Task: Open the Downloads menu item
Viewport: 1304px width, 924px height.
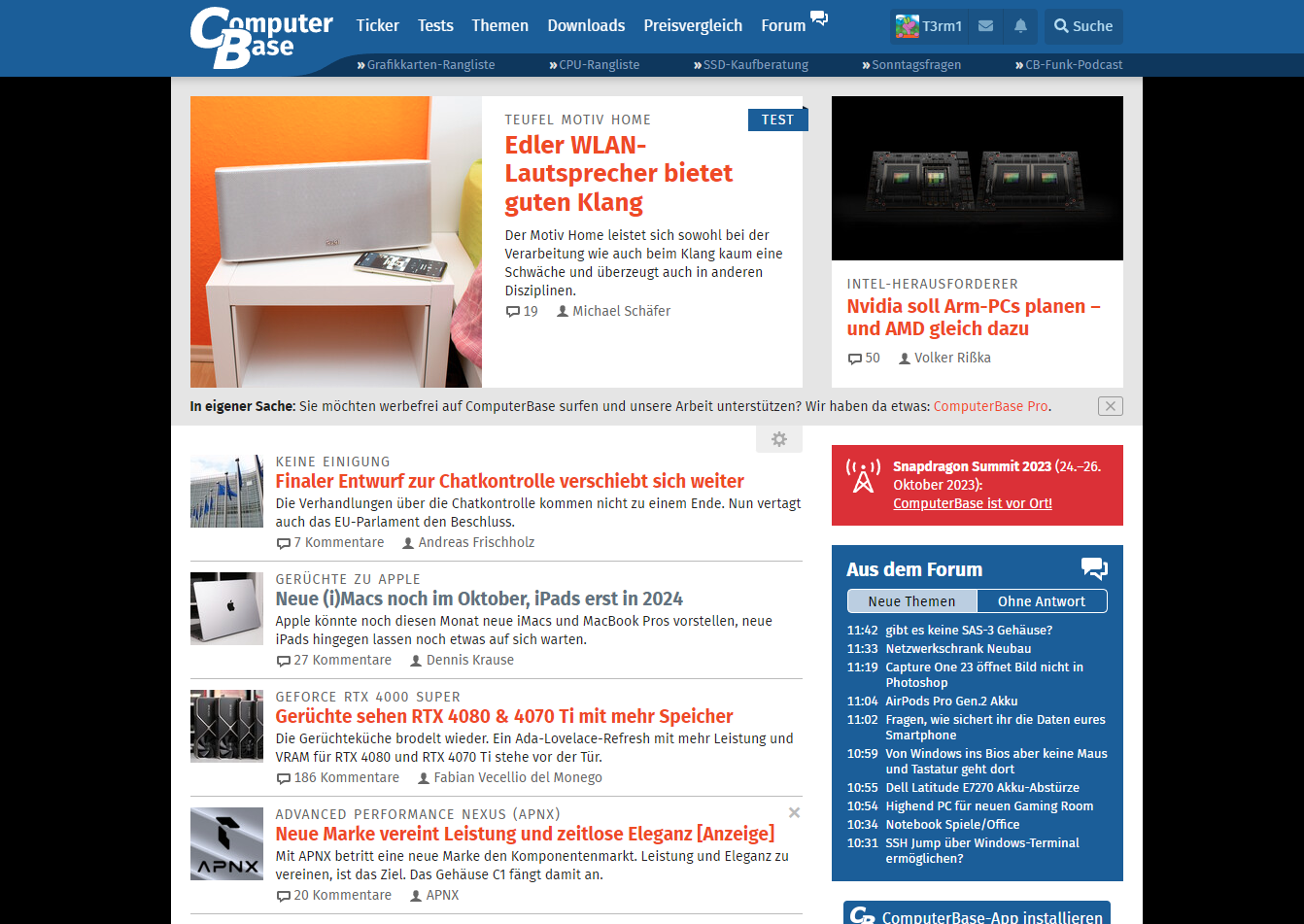Action: point(586,26)
